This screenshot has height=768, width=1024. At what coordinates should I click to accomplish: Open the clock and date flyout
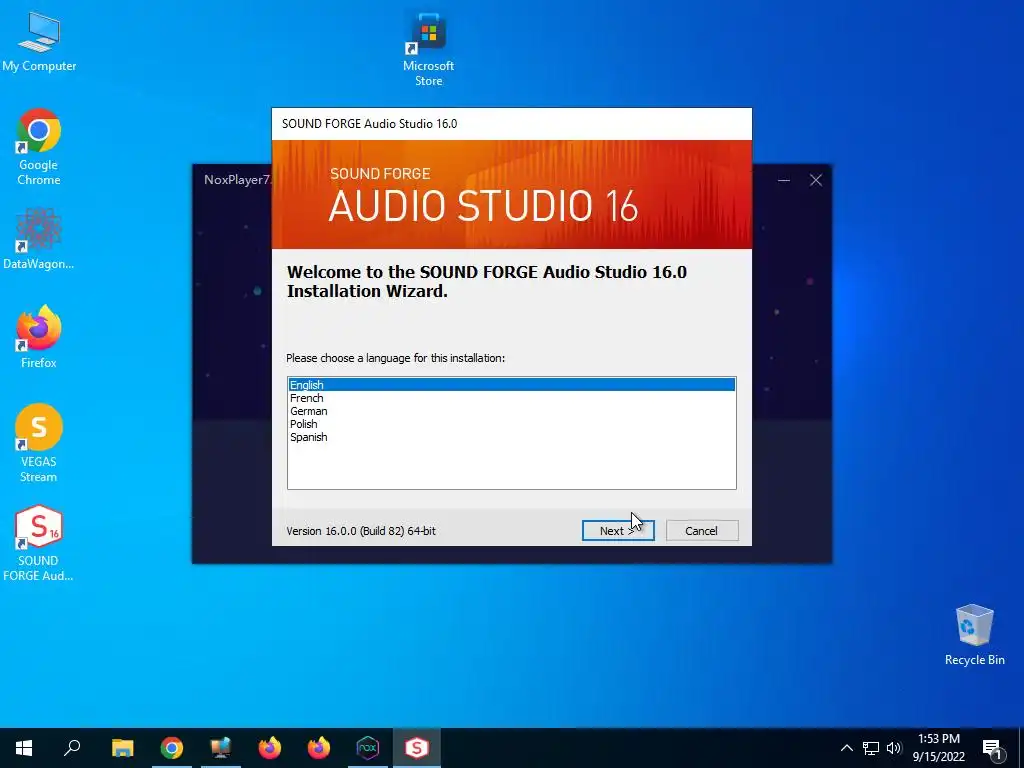point(938,748)
